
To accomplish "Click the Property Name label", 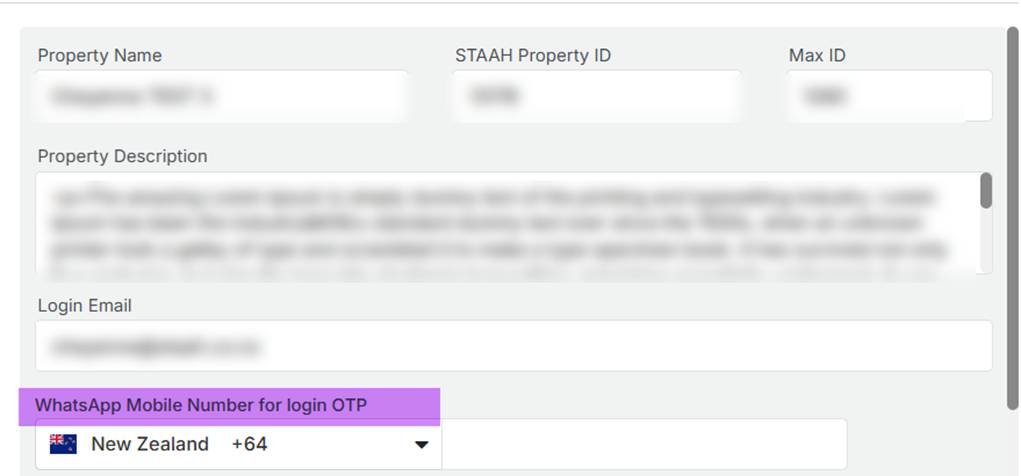I will [x=100, y=55].
